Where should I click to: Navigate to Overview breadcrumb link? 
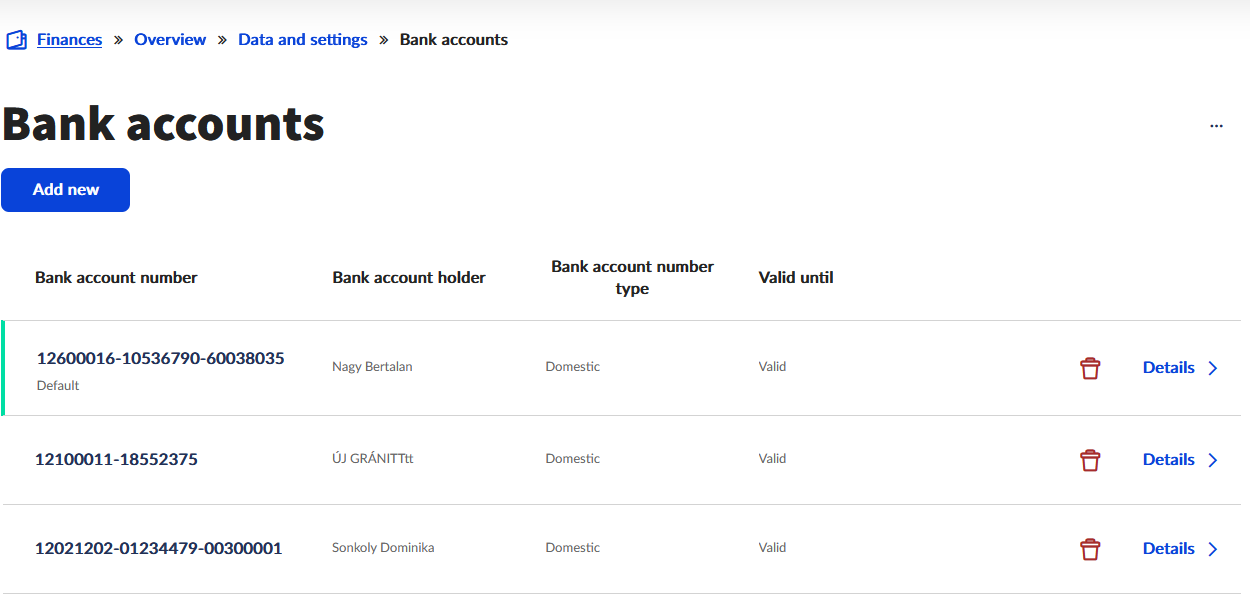[x=170, y=40]
